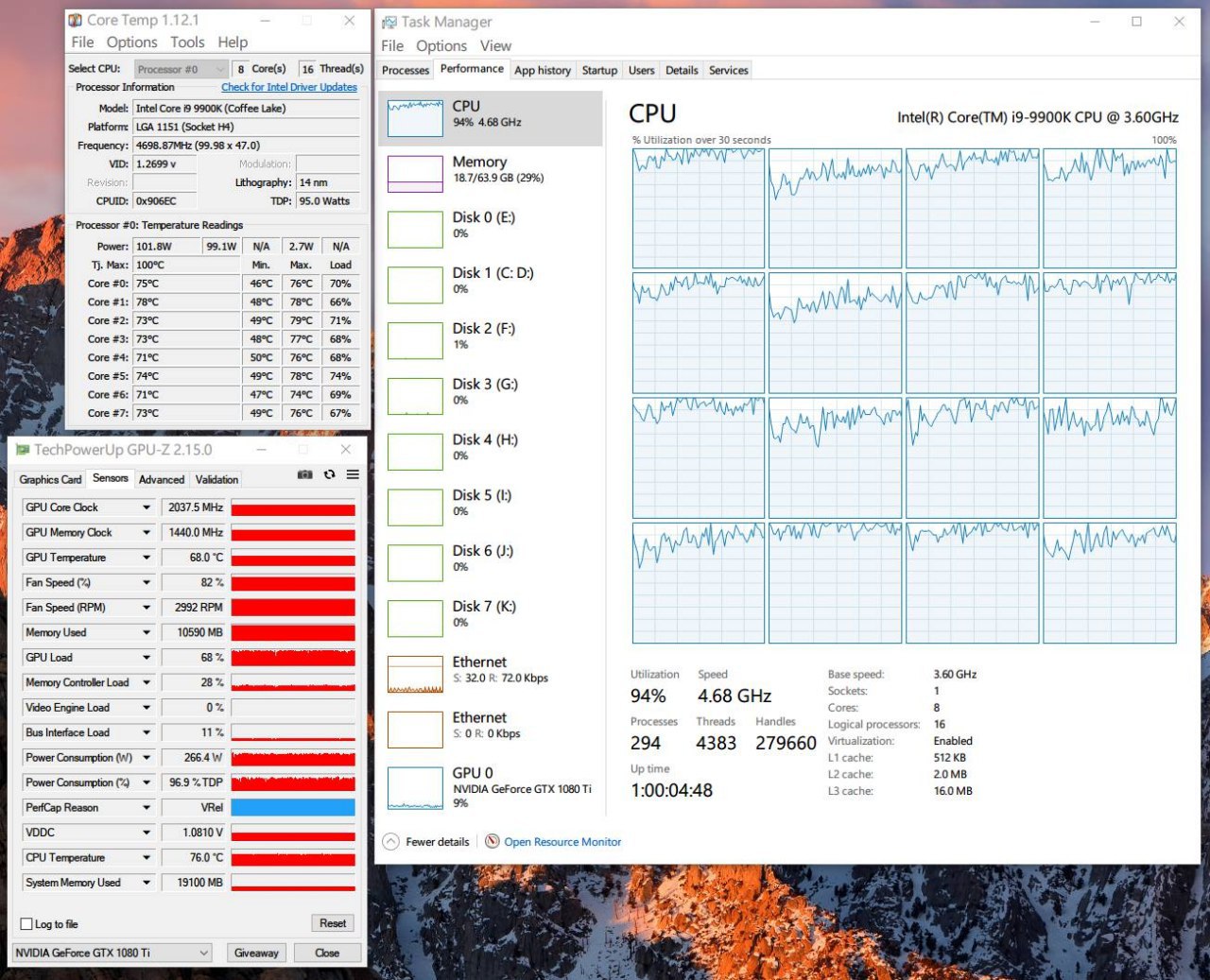Click the Core #0 75°C temperature reading
The image size is (1210, 980).
pos(186,284)
